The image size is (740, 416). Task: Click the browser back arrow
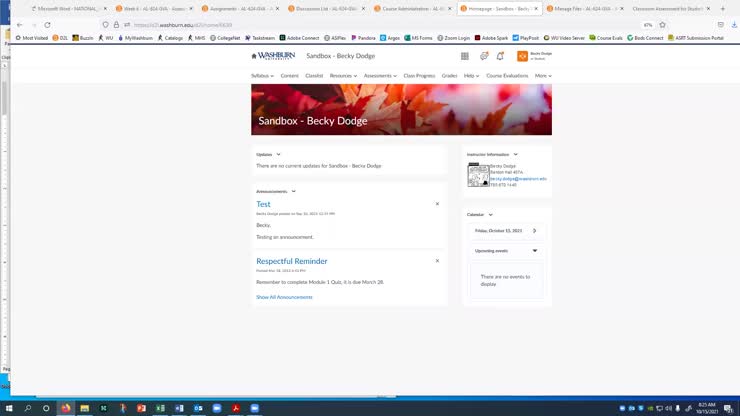[x=19, y=25]
